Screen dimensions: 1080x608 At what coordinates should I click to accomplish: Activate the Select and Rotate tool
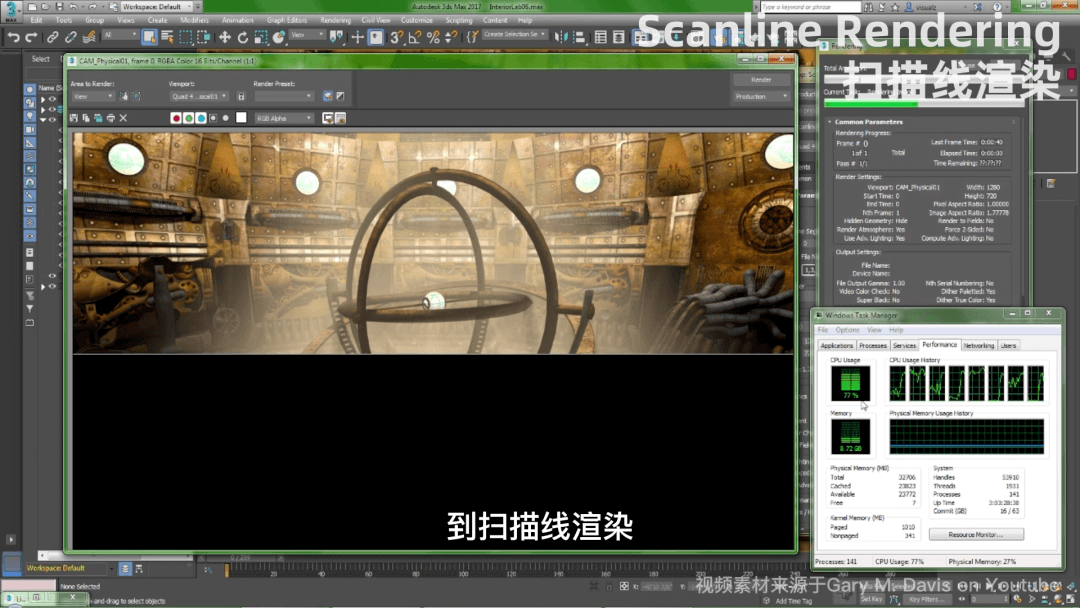click(x=242, y=37)
